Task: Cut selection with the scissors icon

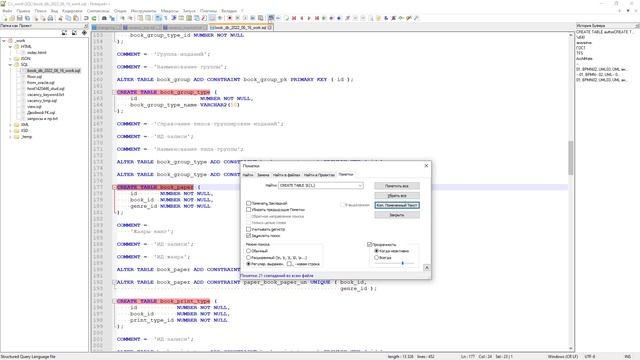Action: click(60, 18)
